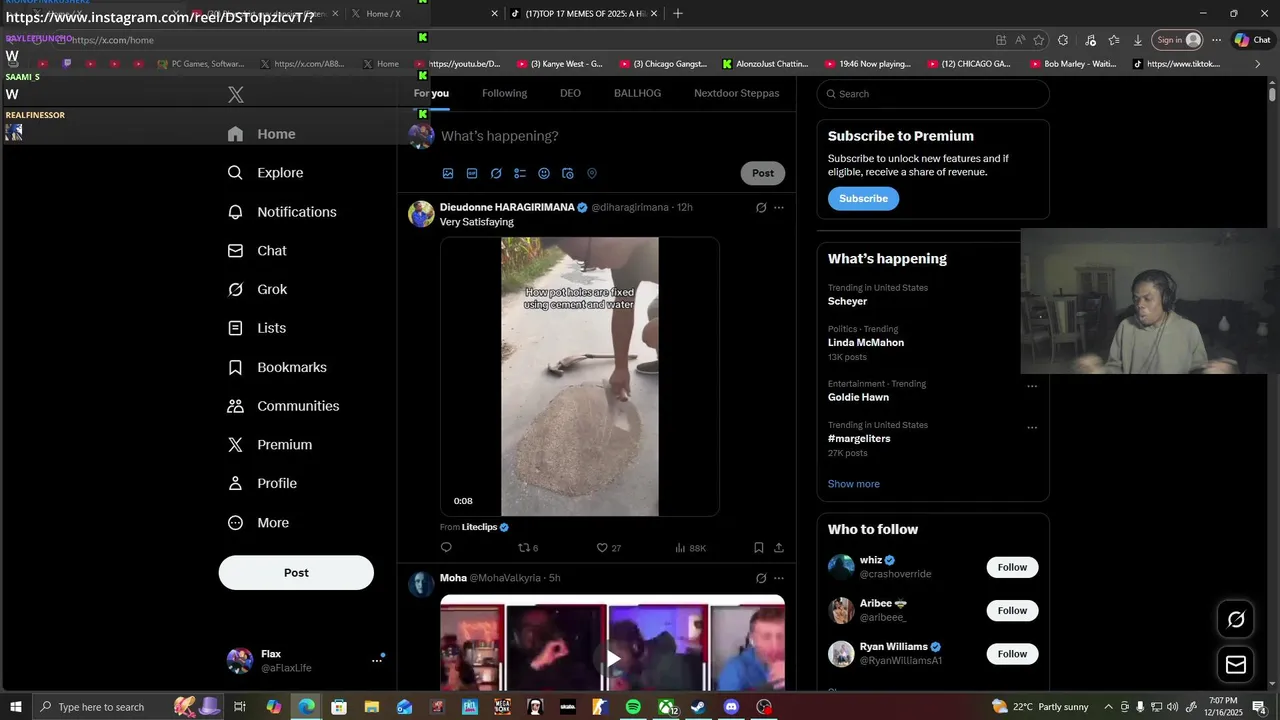
Task: Open Messages floating envelope button
Action: (x=1236, y=665)
